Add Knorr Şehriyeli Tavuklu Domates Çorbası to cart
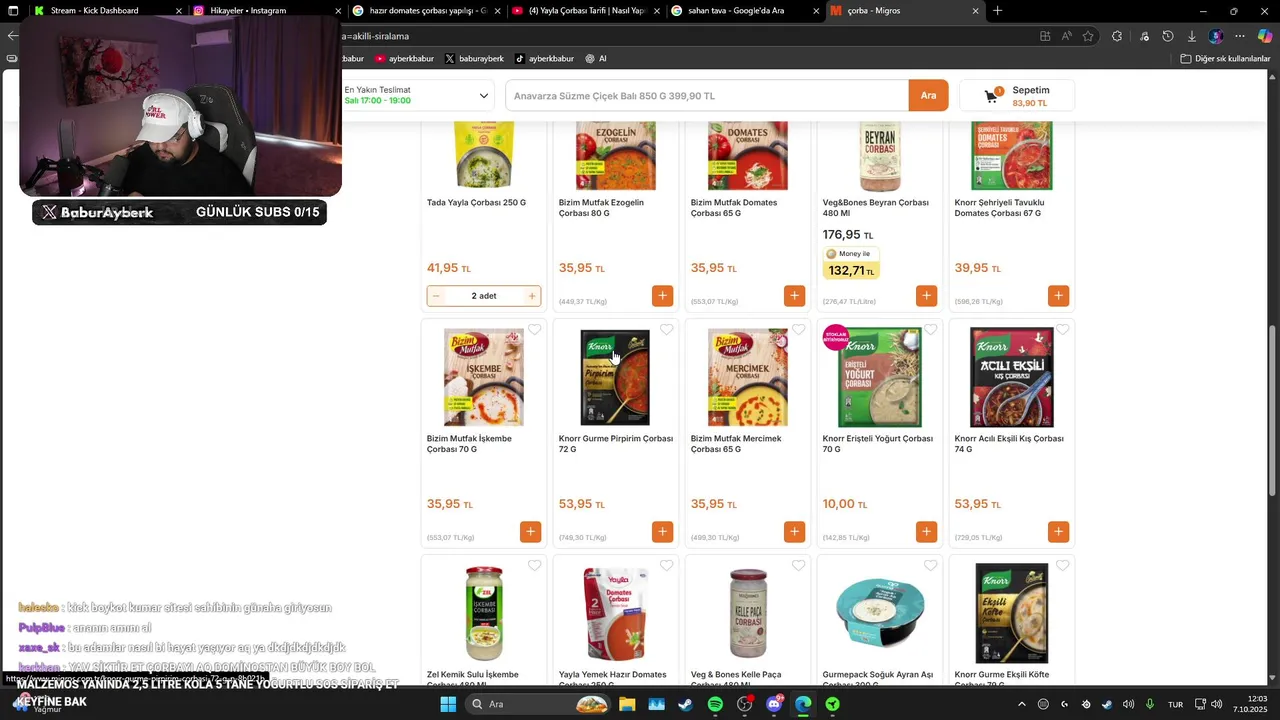1280x720 pixels. (x=1058, y=296)
